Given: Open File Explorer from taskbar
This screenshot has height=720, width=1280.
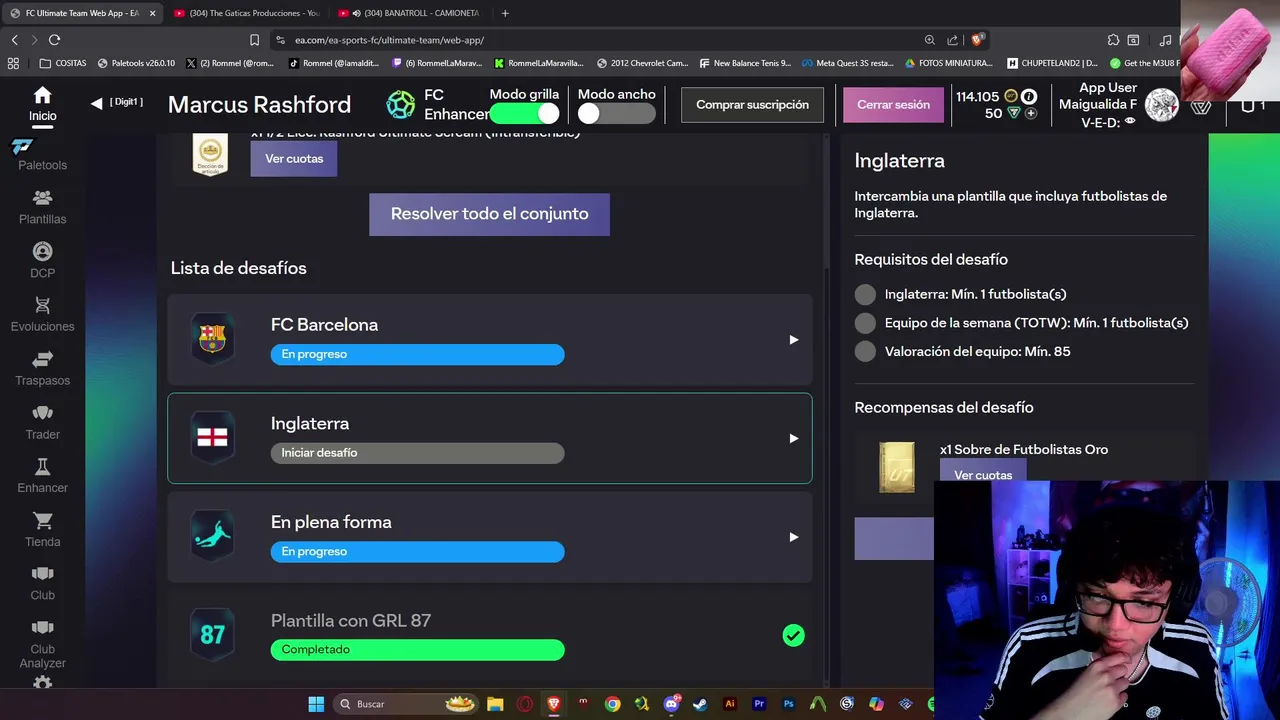Looking at the screenshot, I should (494, 704).
